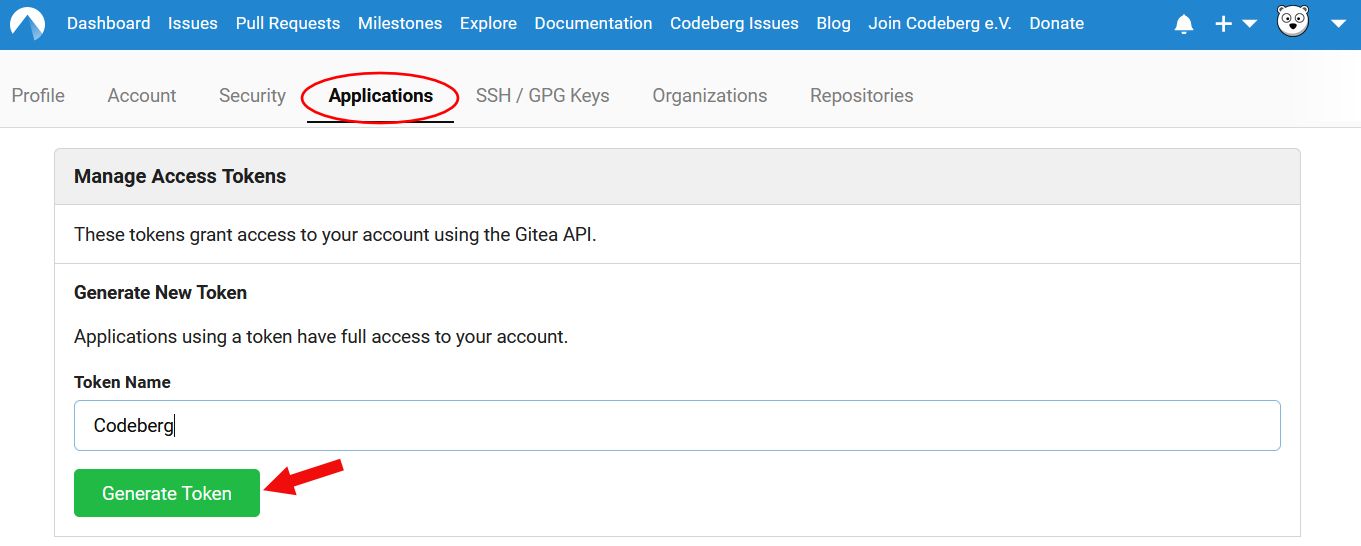Open the Organizations settings tab
The width and height of the screenshot is (1361, 546).
tap(709, 96)
